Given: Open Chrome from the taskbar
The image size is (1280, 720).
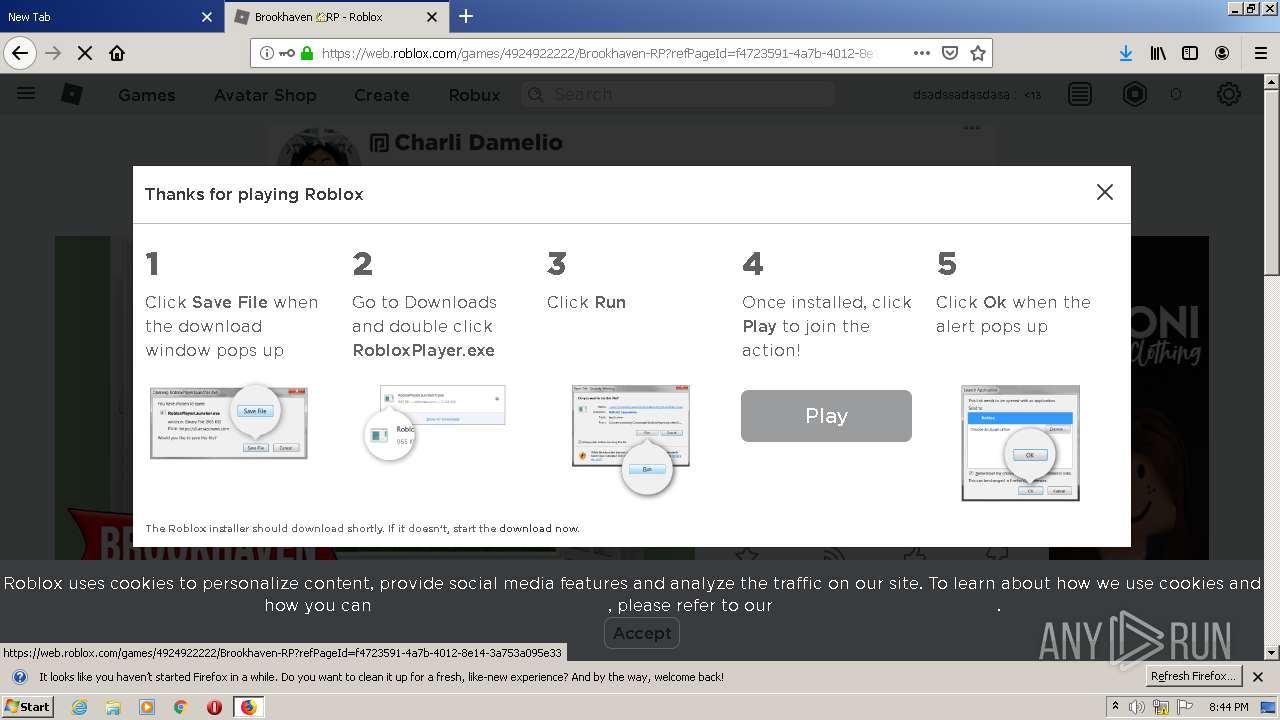Looking at the screenshot, I should point(180,707).
